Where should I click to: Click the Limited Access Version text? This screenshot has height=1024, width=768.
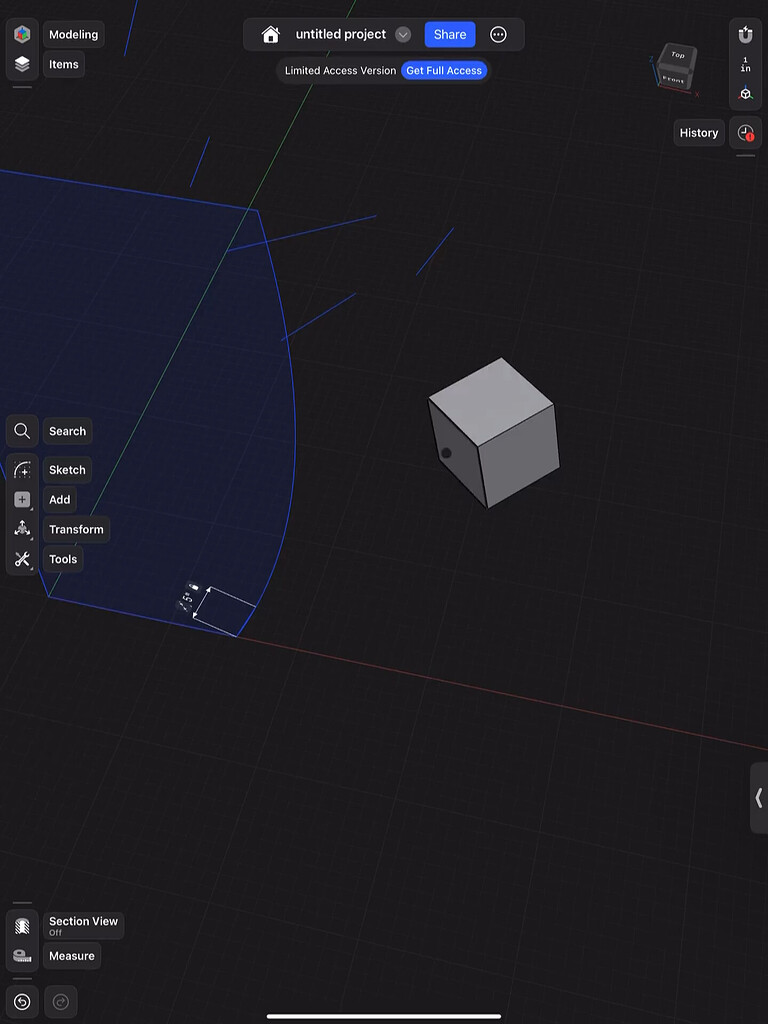click(x=340, y=71)
